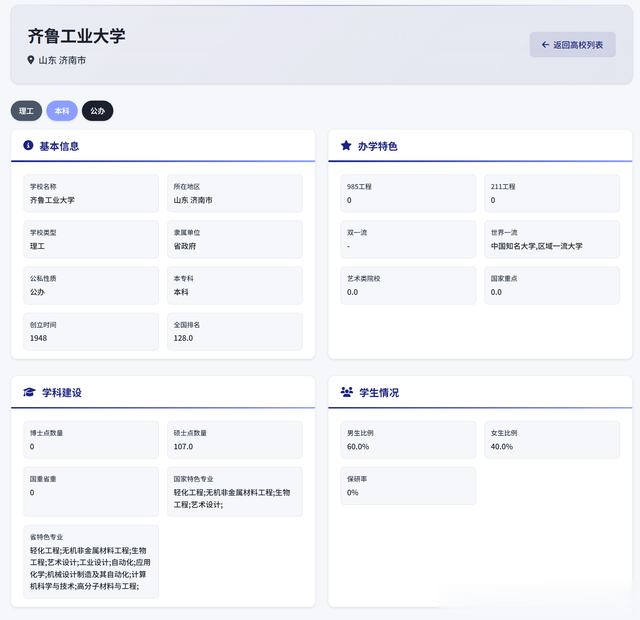
Task: Click the 隶属单位 value 省政府
Action: click(185, 246)
